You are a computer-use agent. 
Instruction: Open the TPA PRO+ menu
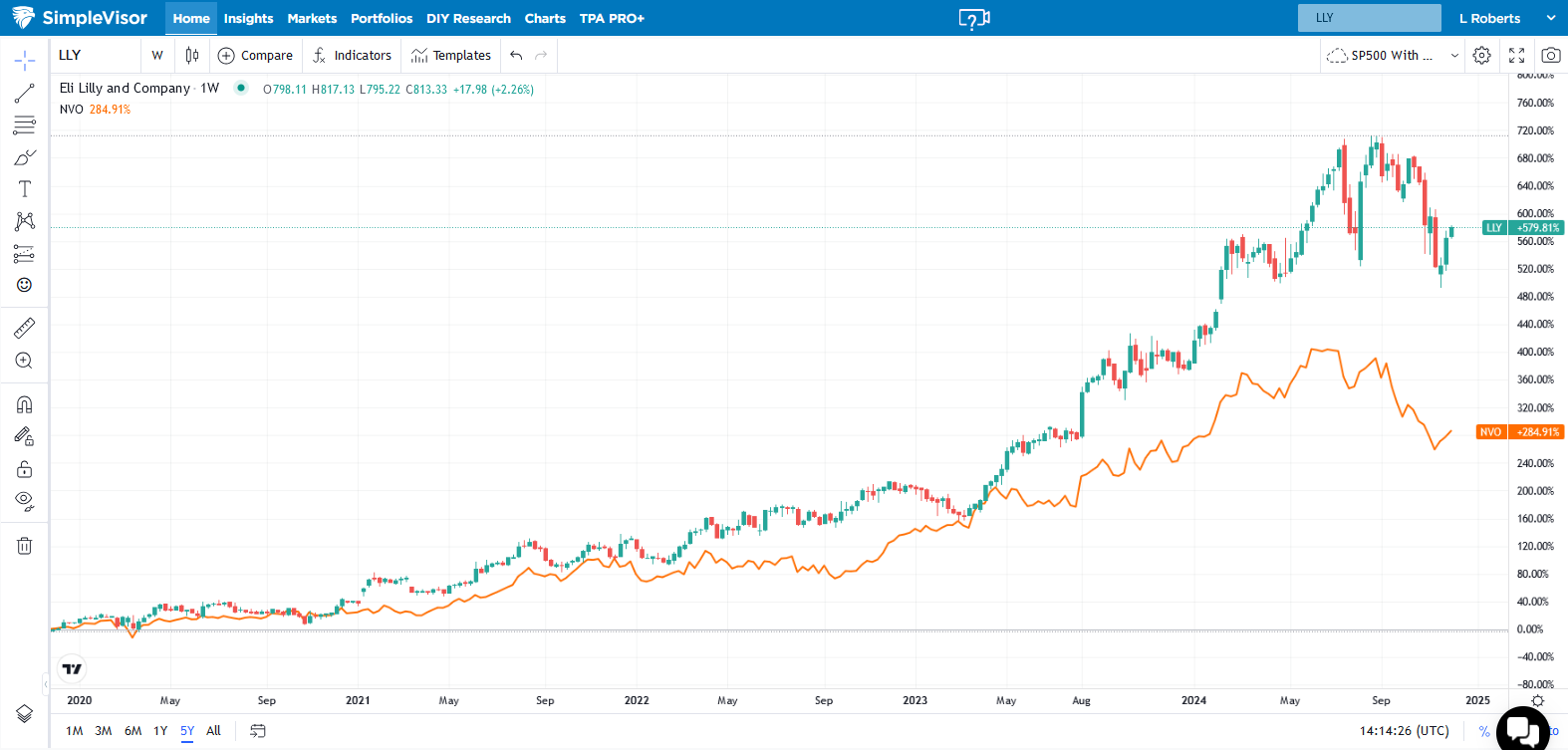tap(612, 18)
